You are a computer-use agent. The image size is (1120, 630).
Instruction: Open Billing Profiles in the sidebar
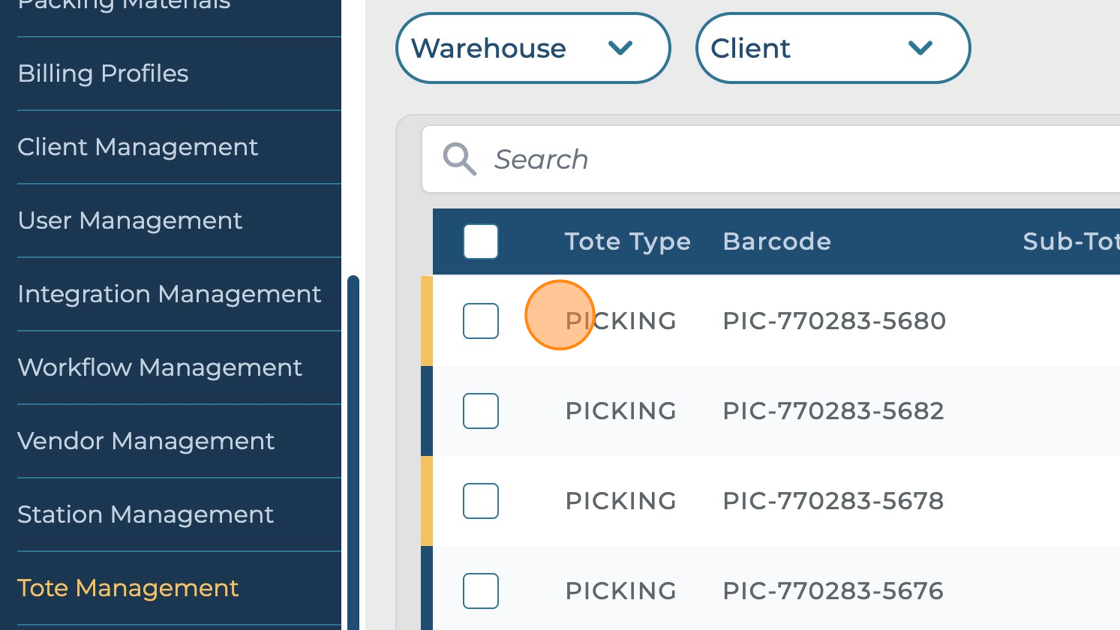pos(103,74)
